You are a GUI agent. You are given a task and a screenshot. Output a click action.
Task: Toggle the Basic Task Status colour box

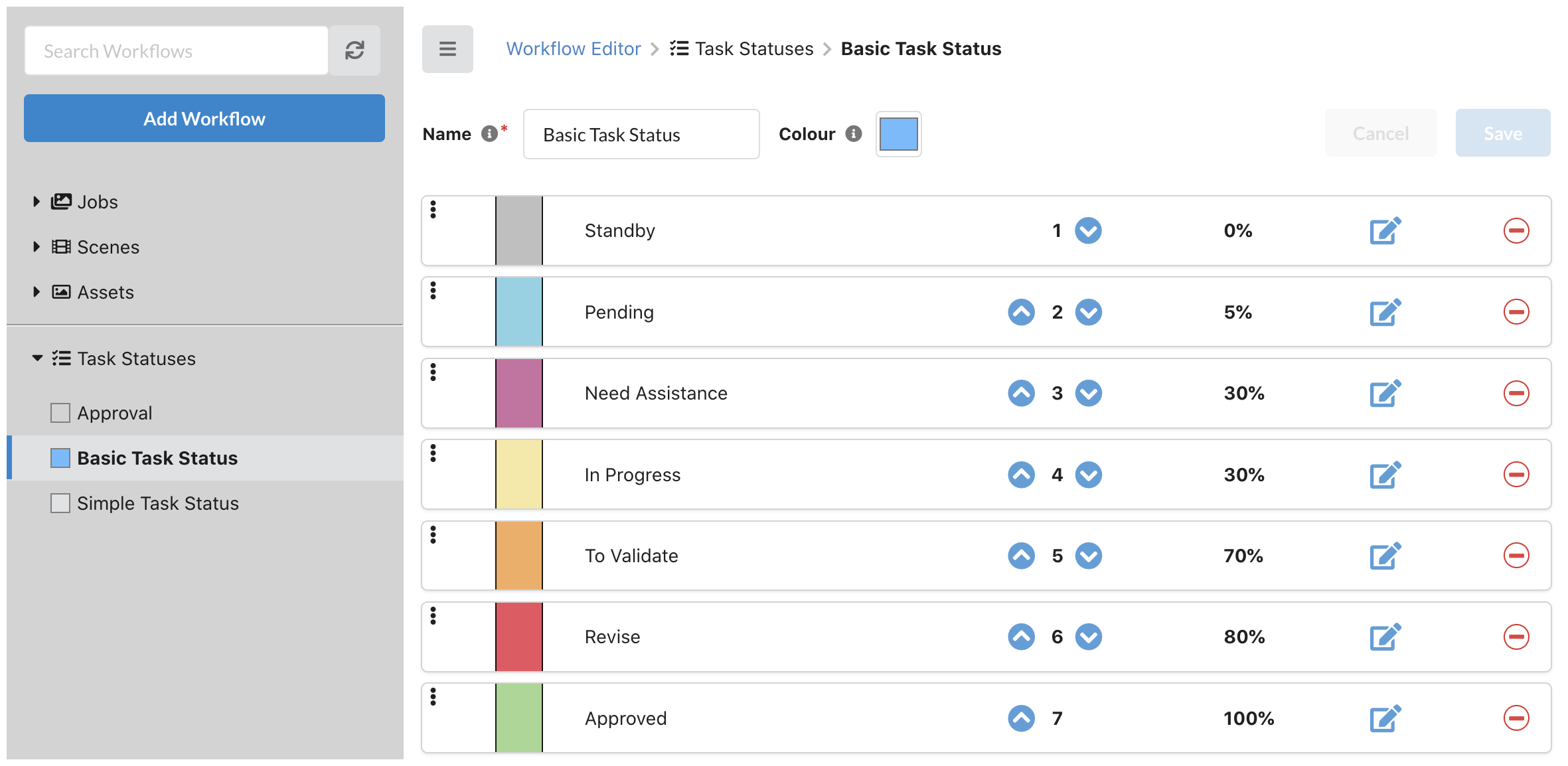(x=60, y=458)
